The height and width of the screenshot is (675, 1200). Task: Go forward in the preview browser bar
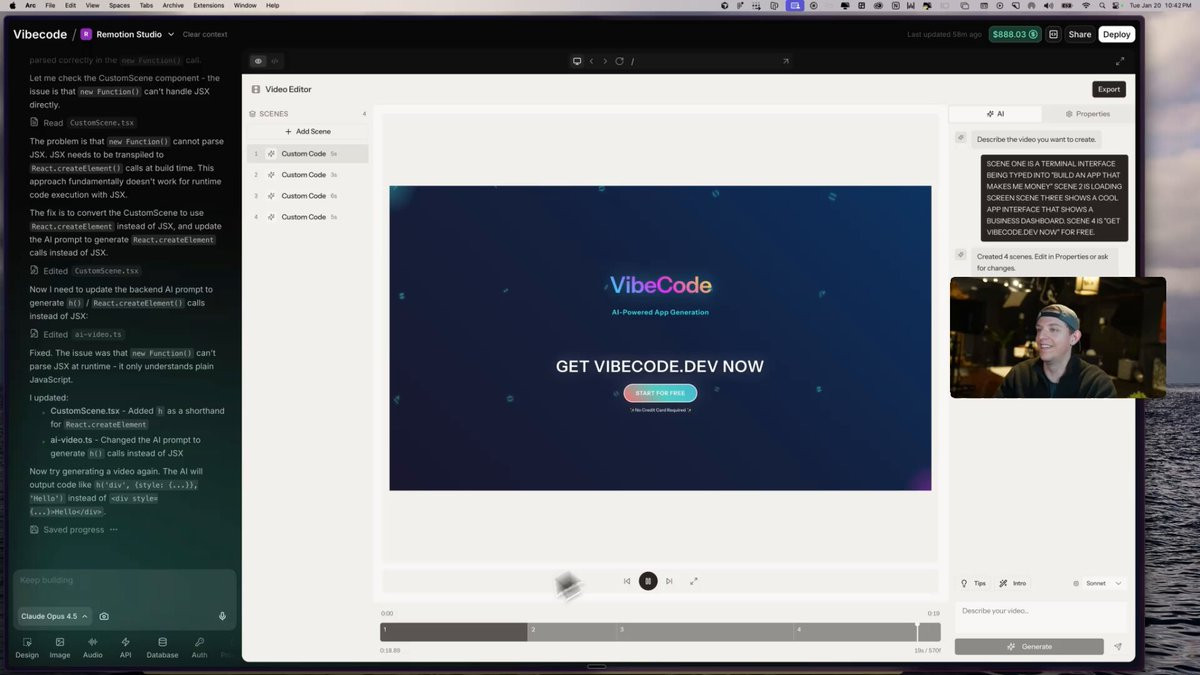605,61
